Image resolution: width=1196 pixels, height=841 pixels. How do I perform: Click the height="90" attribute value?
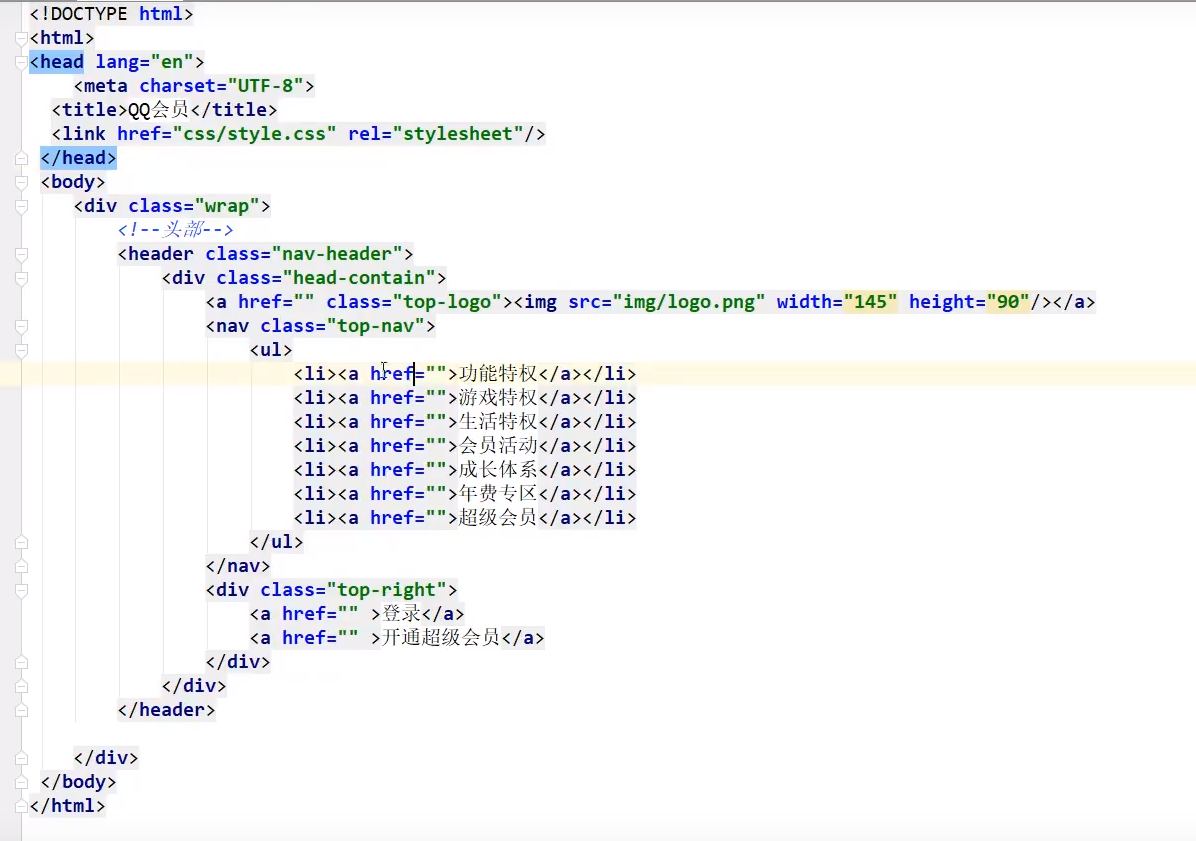tap(1008, 302)
